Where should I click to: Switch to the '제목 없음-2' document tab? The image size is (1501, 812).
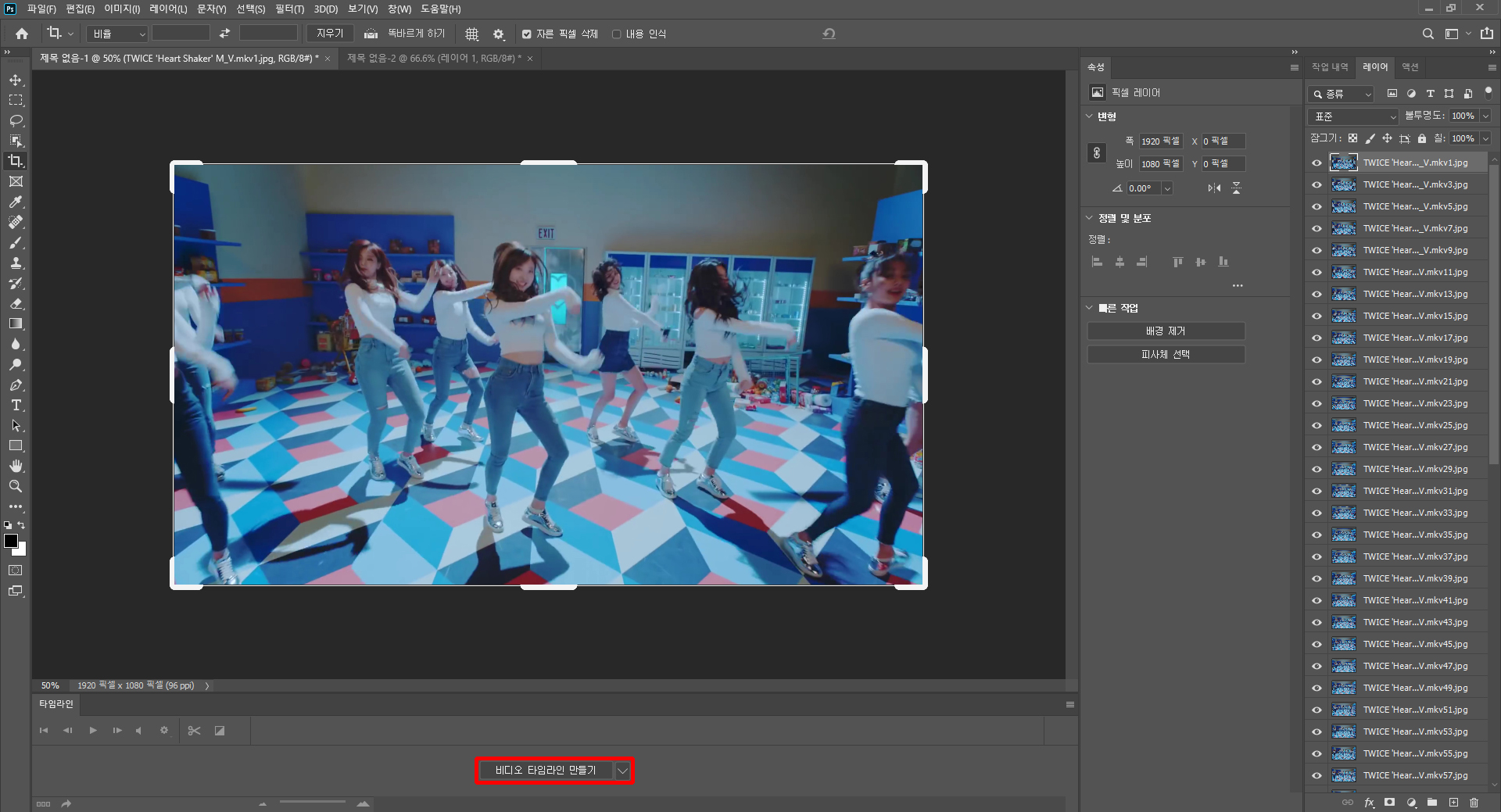(432, 59)
